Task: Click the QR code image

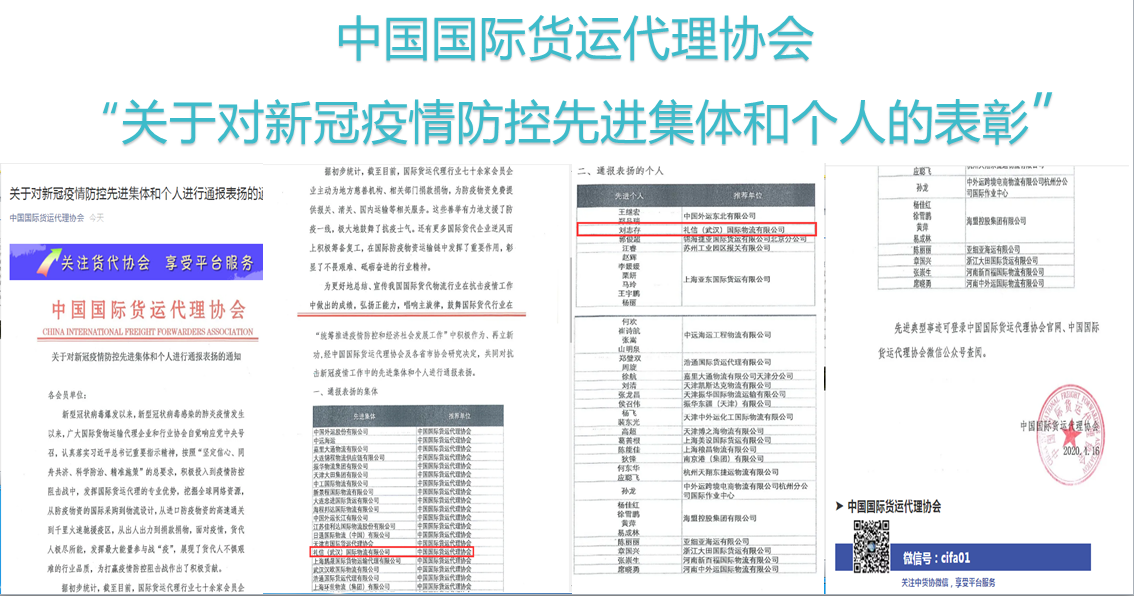Action: 871,543
